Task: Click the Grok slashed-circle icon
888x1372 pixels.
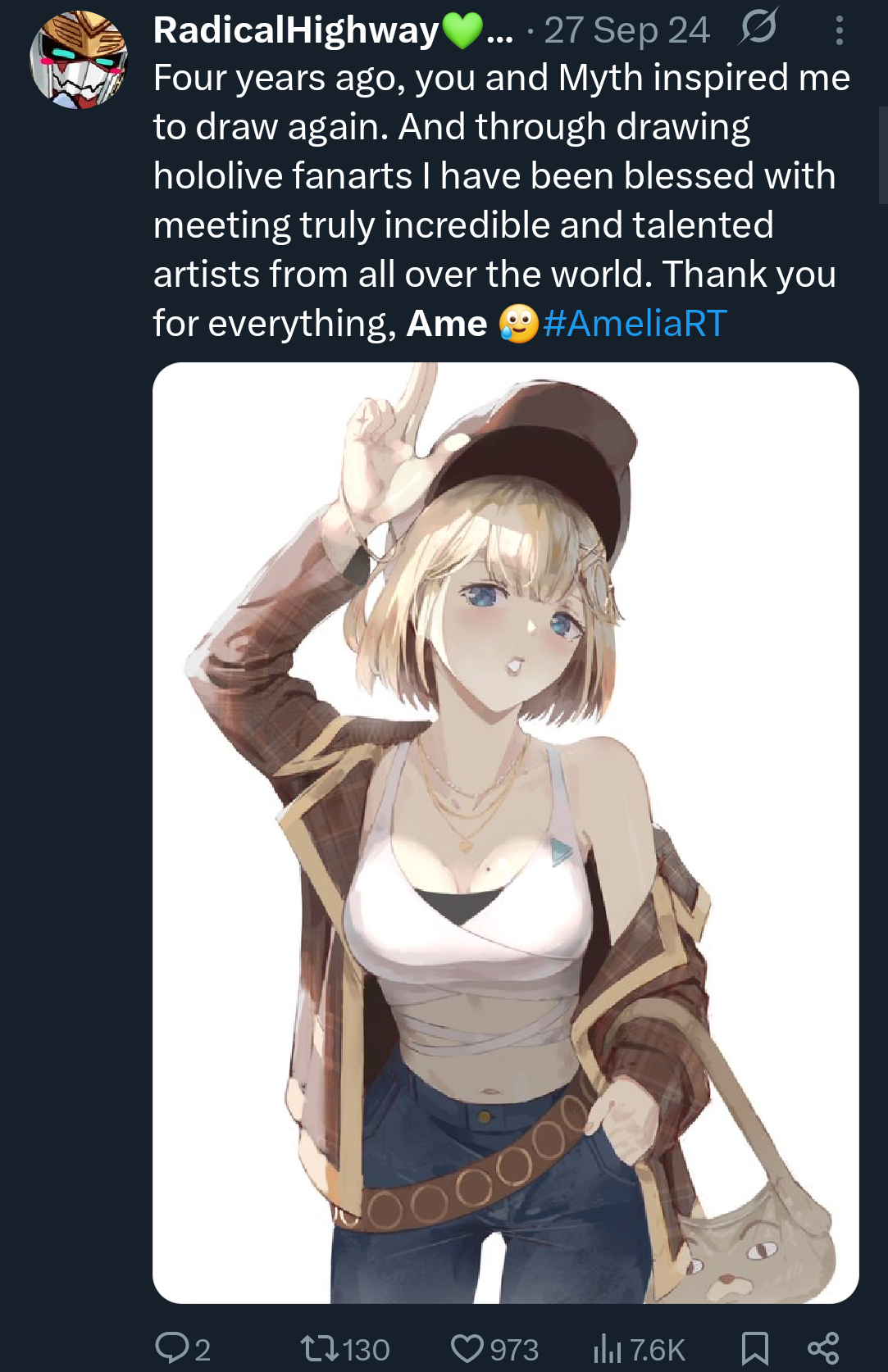Action: point(758,29)
